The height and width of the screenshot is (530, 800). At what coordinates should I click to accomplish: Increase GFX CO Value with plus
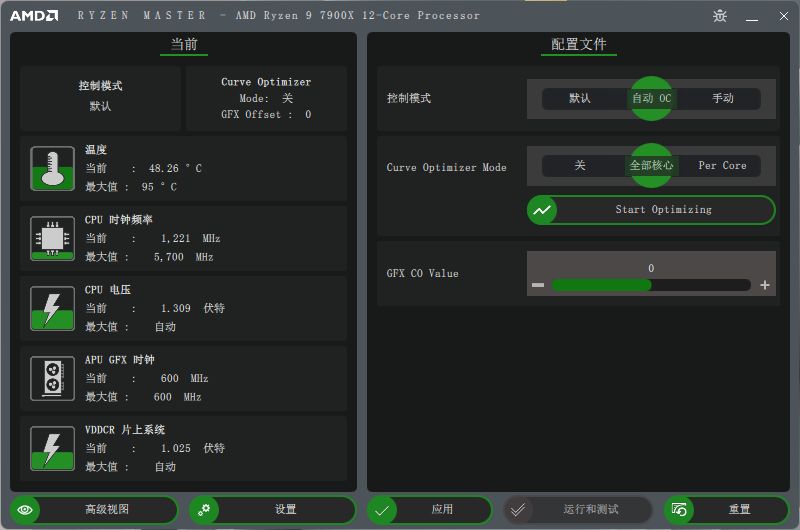pos(764,285)
